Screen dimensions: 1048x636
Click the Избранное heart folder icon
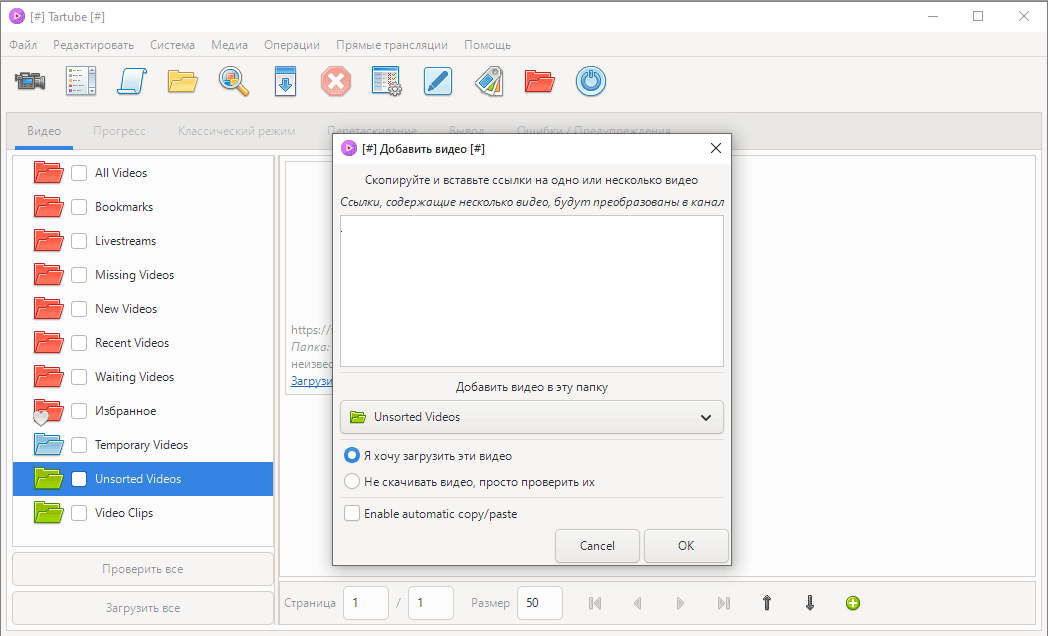[48, 411]
